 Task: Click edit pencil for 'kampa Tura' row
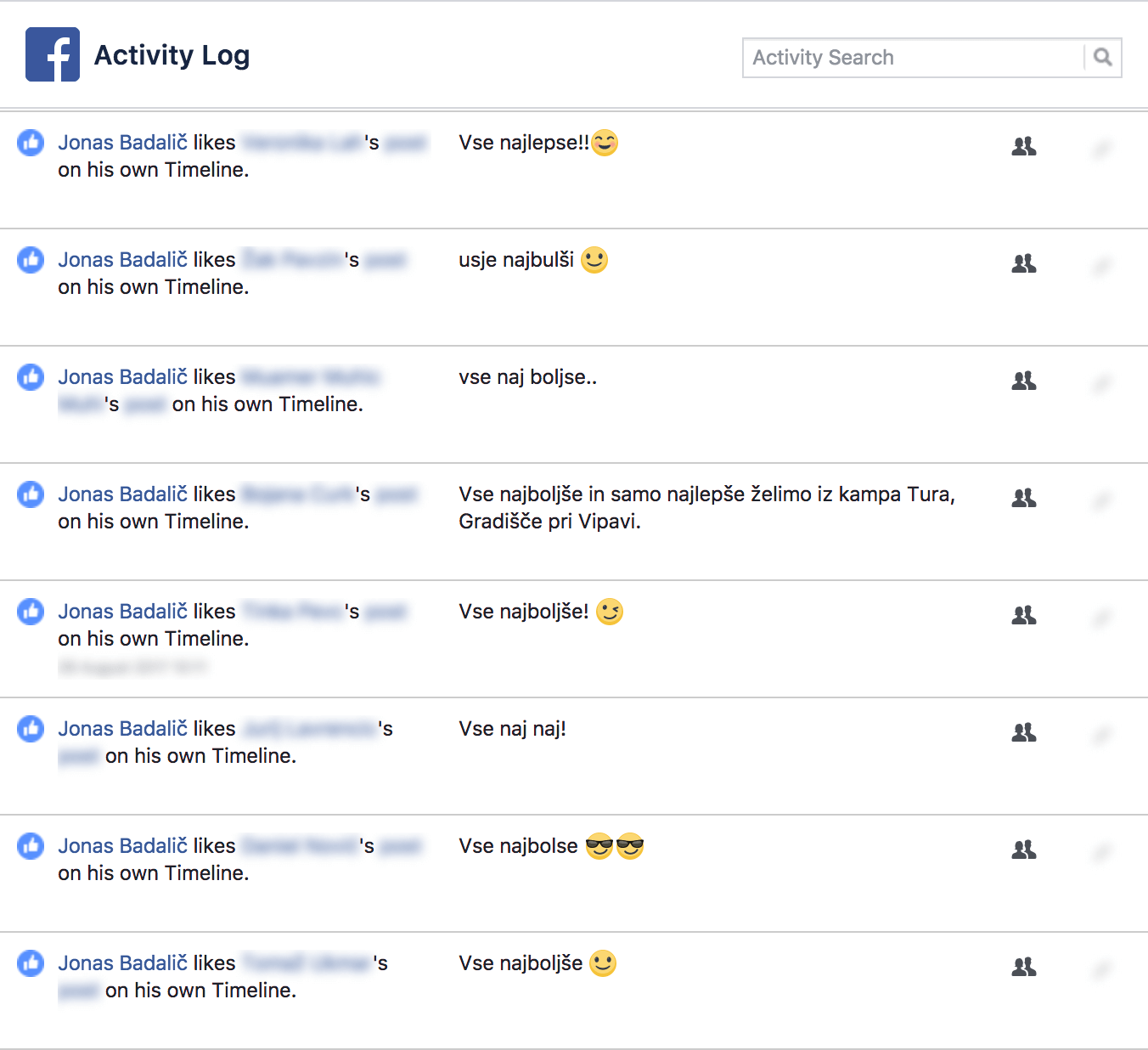coord(1101,501)
